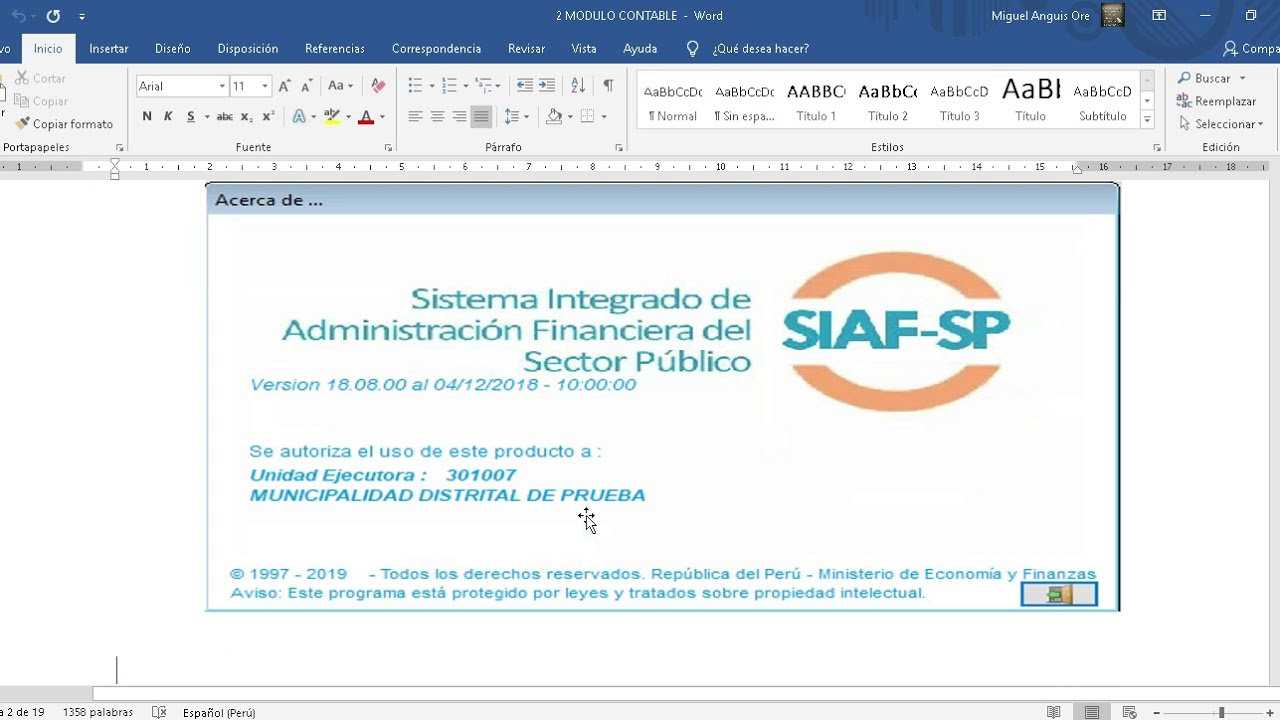The height and width of the screenshot is (720, 1280).
Task: Switch to print layout view icon
Action: pos(1092,712)
